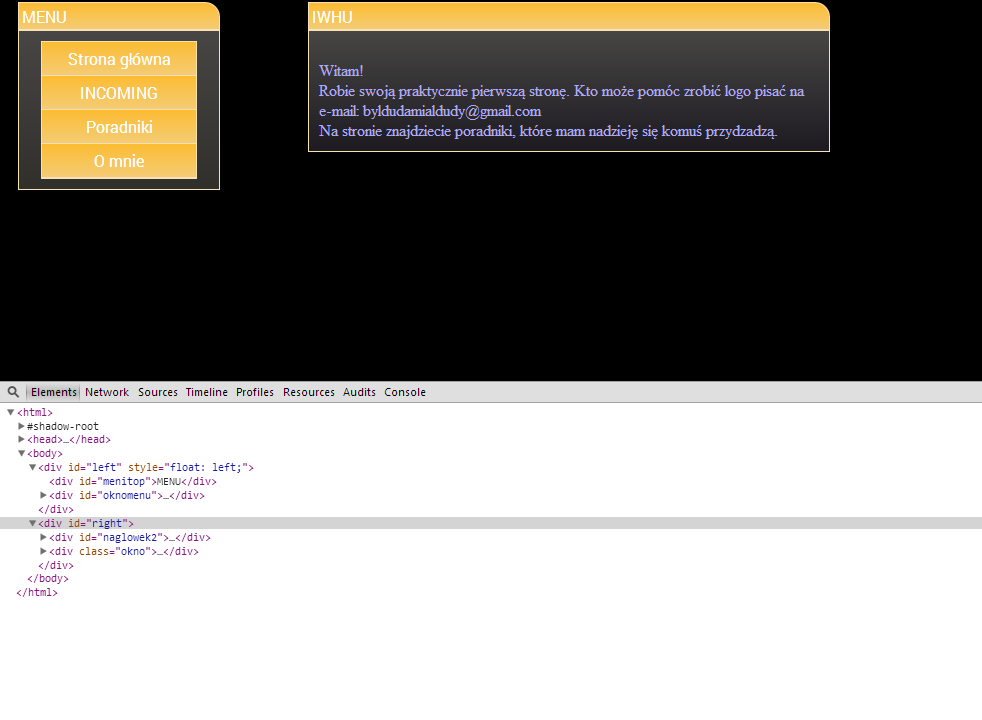Viewport: 982px width, 720px height.
Task: Click the MENU header bar
Action: point(119,16)
